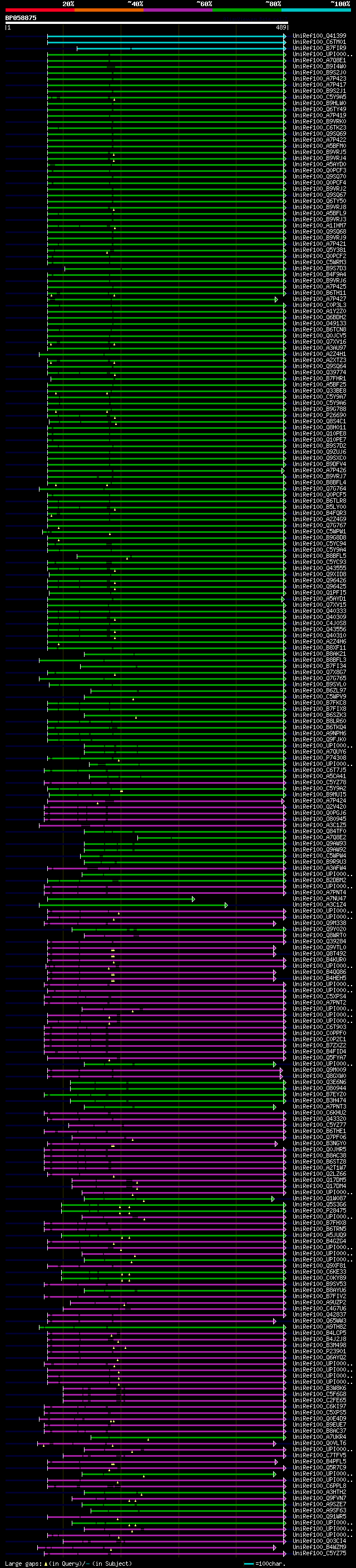View the UniRef100_A7P427 partial hit label
This screenshot has height=1568, width=356.
point(319,299)
